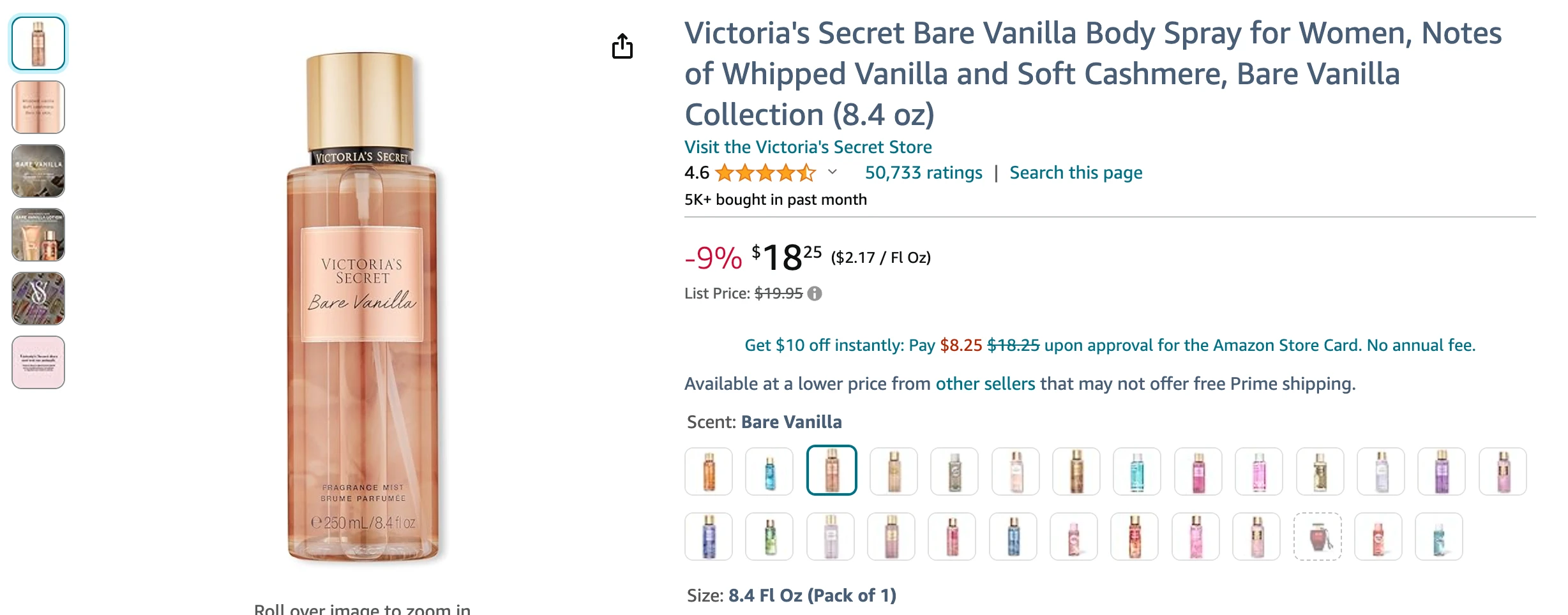
Task: Click the List Price info icon
Action: coord(815,293)
